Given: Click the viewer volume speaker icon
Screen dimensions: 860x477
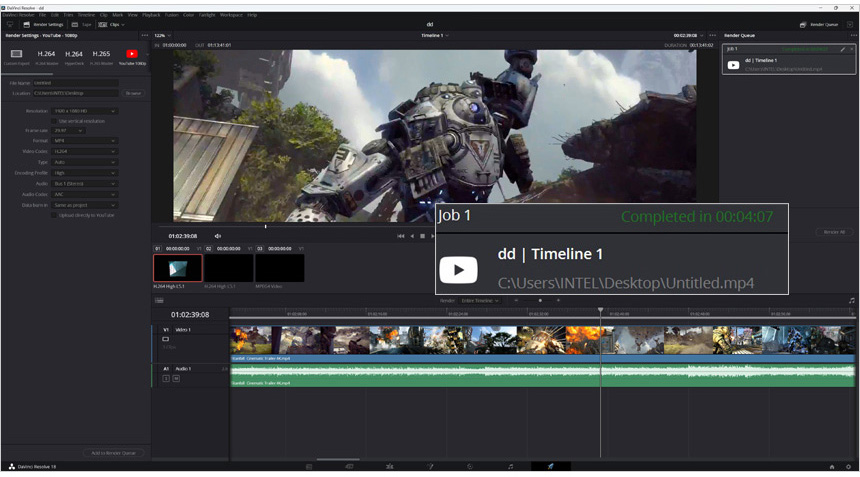Looking at the screenshot, I should pyautogui.click(x=218, y=236).
